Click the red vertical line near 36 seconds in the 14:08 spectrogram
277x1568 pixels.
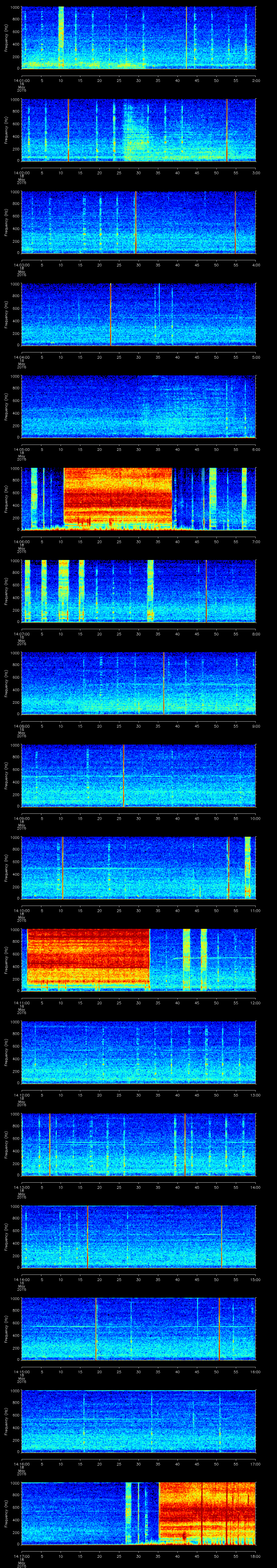coord(163,683)
